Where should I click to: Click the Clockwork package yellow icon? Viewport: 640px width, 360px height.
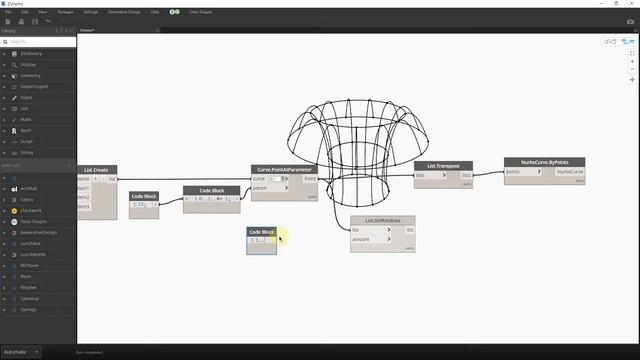14,211
